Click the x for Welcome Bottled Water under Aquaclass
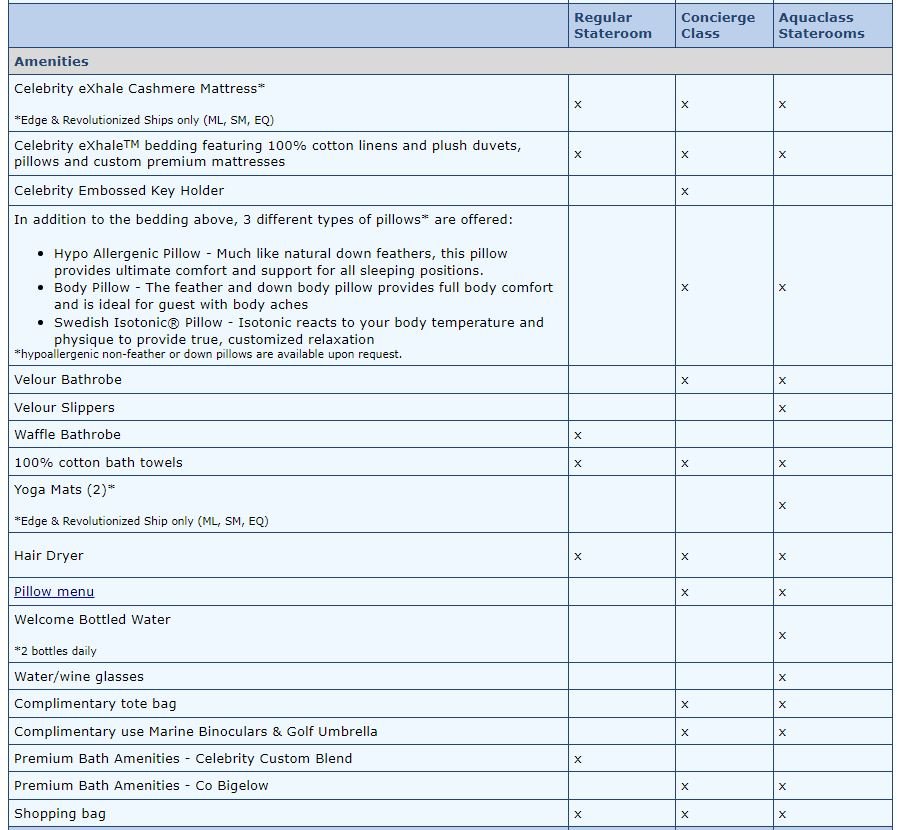This screenshot has height=830, width=897. [x=782, y=636]
